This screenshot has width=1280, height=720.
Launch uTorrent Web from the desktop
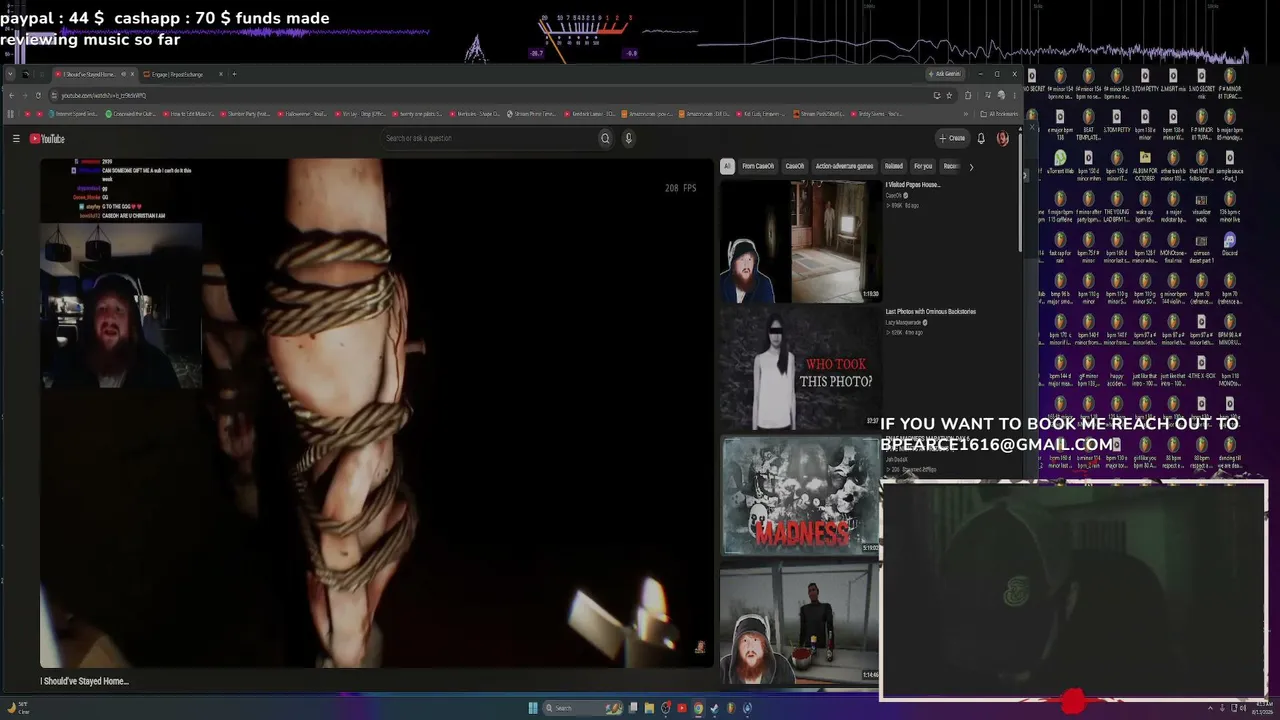point(1060,163)
